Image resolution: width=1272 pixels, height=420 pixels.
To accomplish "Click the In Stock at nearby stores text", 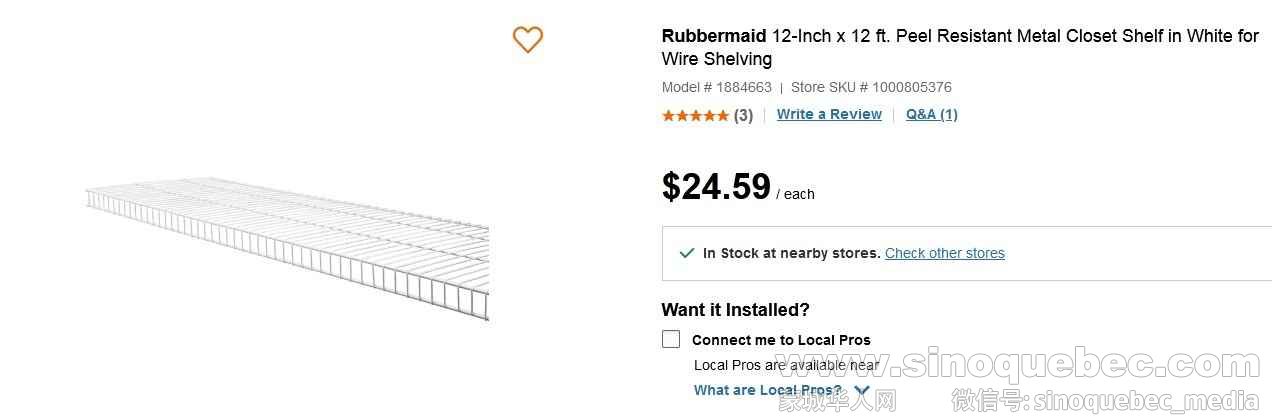I will point(791,253).
